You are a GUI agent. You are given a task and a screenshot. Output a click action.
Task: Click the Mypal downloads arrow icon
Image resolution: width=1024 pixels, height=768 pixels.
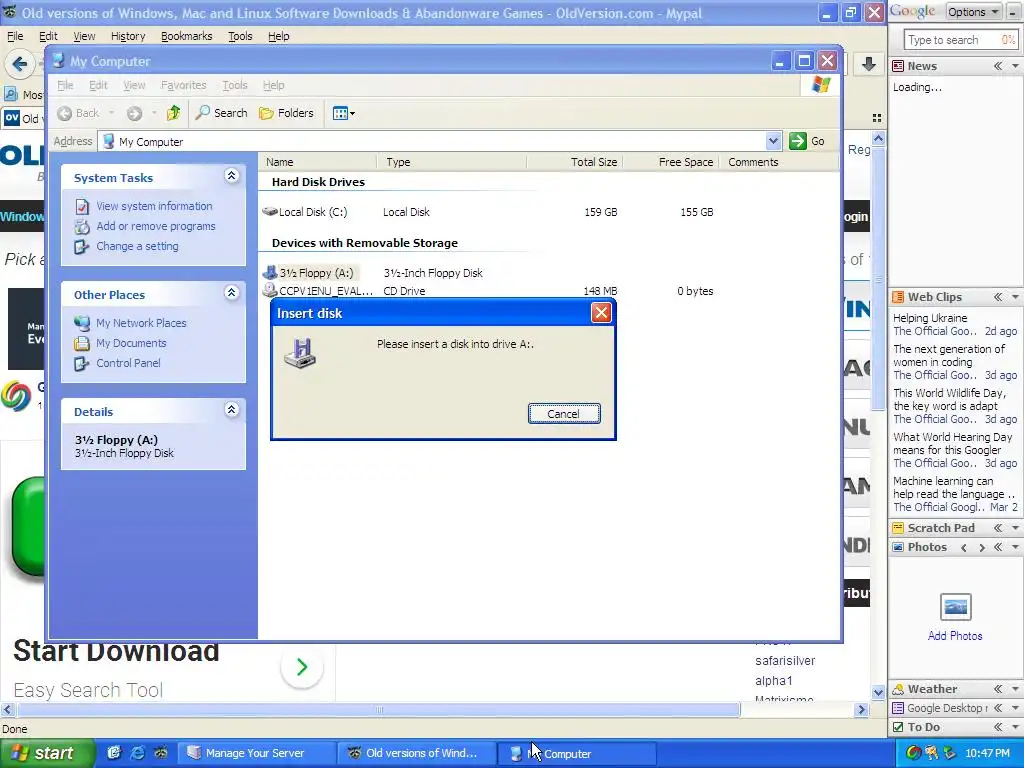[869, 63]
